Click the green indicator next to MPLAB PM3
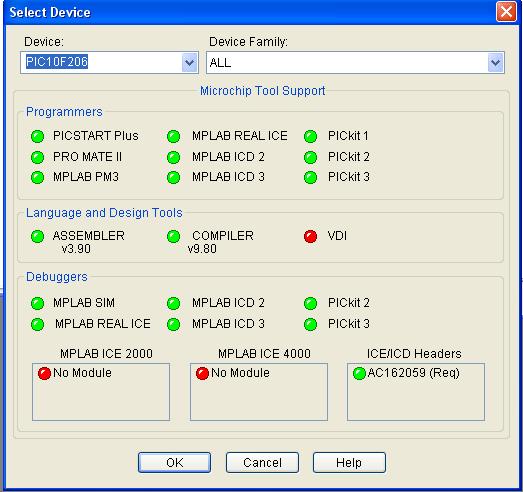This screenshot has width=523, height=492. click(37, 177)
